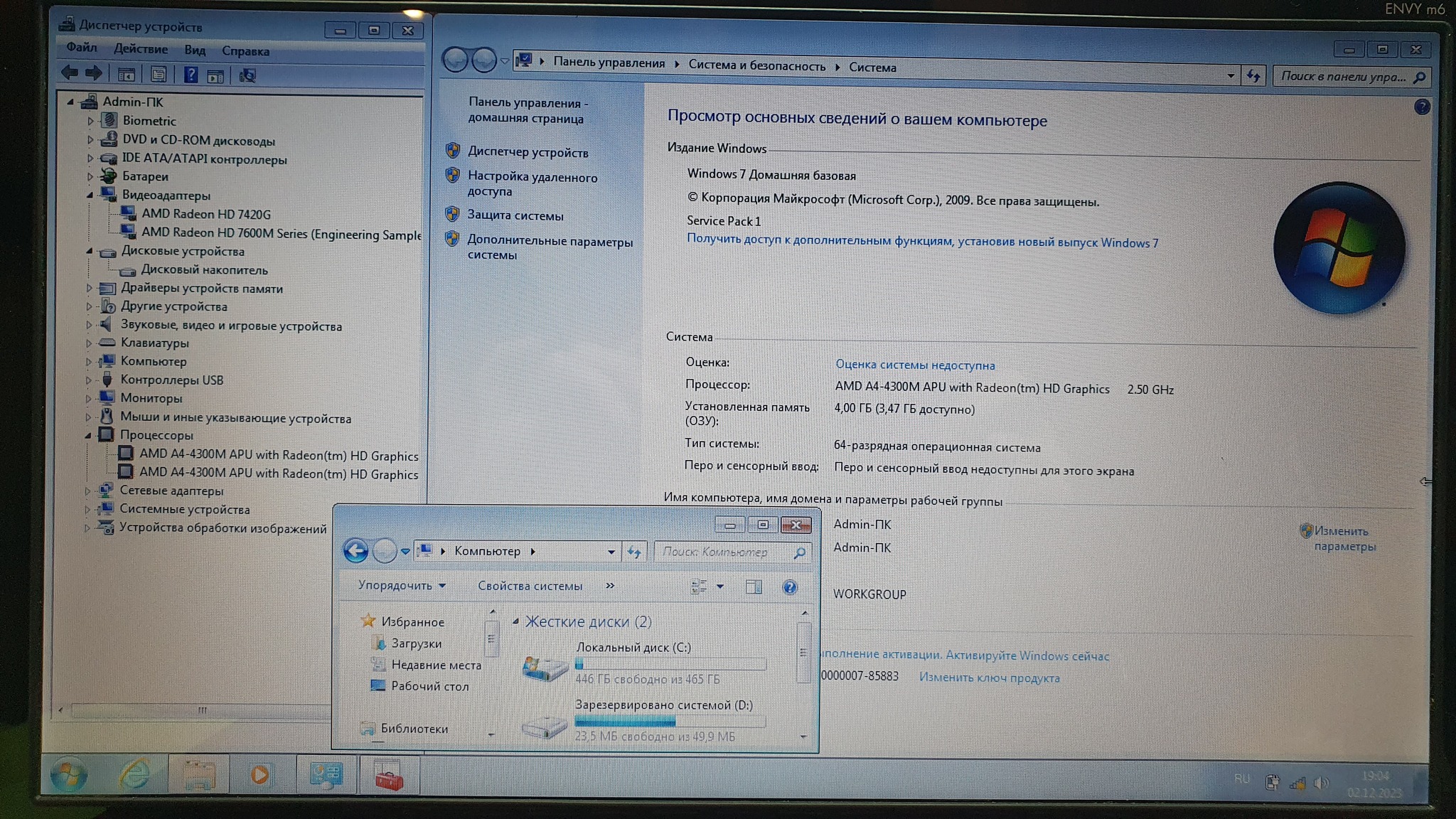The width and height of the screenshot is (1456, 819).
Task: Open Internet Explorer from the taskbar
Action: (x=134, y=774)
